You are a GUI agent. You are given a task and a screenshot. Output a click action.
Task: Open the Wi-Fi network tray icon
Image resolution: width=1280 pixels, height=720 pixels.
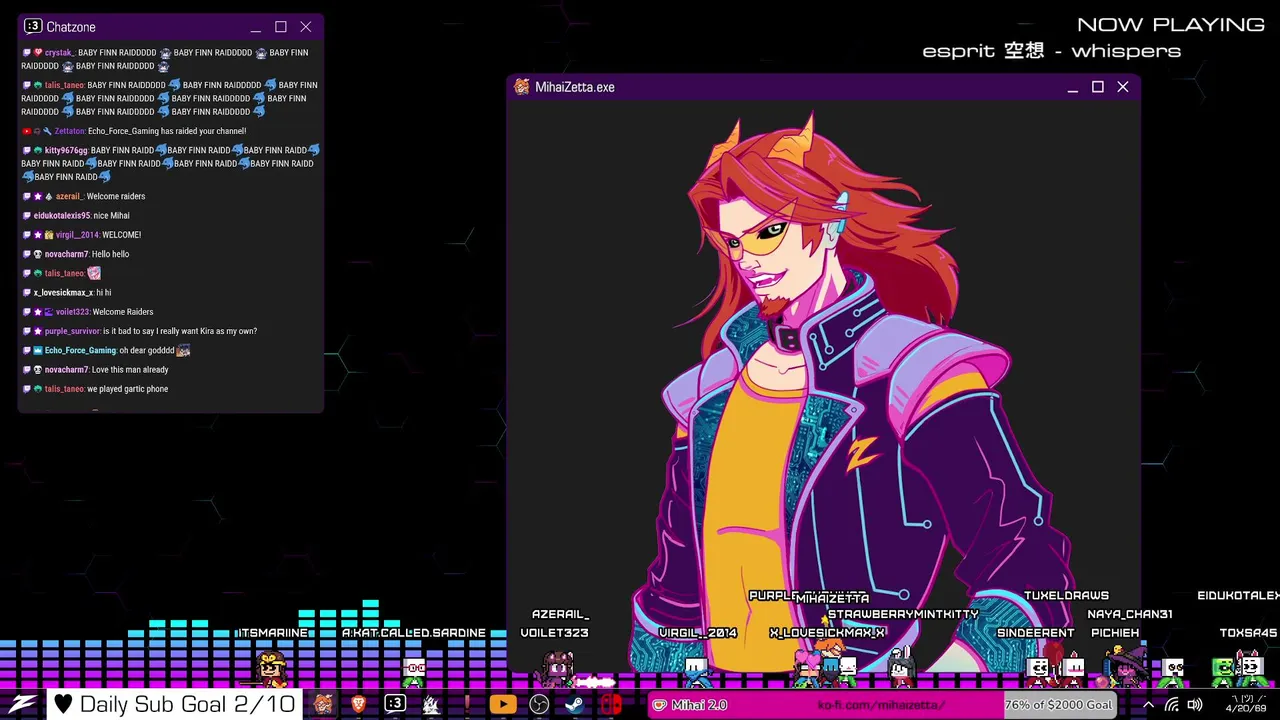1171,705
